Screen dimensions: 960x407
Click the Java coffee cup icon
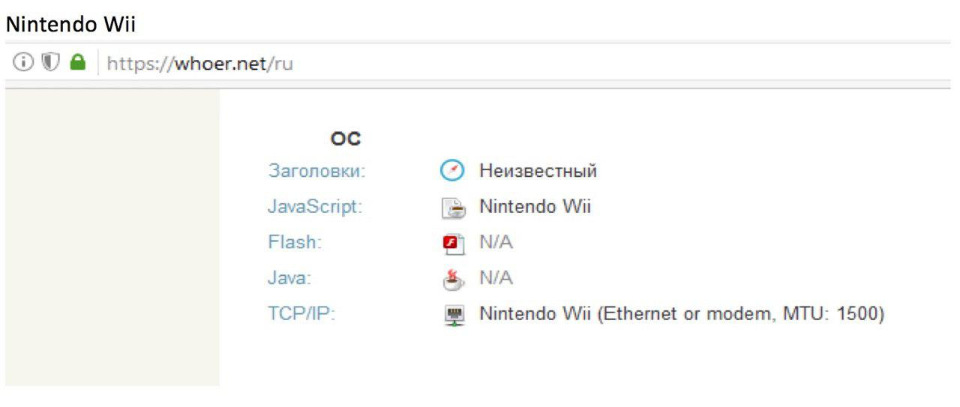pyautogui.click(x=453, y=279)
